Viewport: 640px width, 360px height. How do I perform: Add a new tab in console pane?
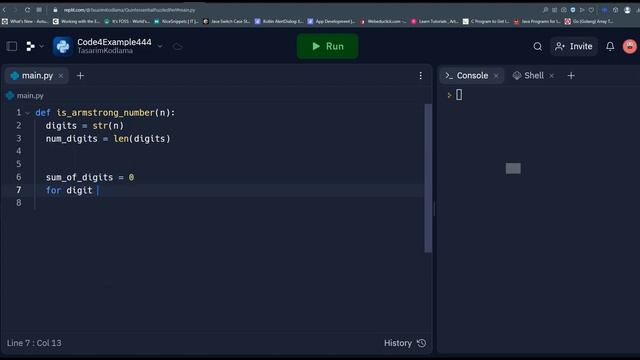click(x=571, y=76)
